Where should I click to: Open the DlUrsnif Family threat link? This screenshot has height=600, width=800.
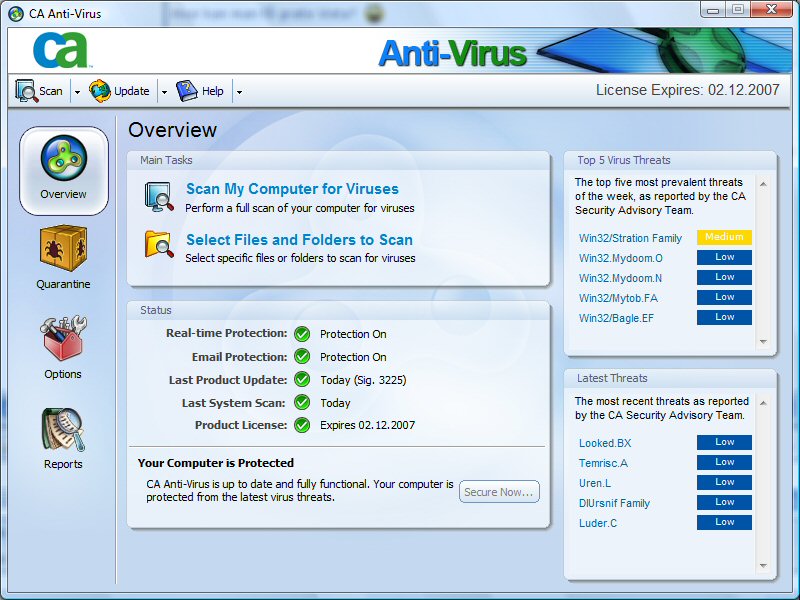(614, 503)
